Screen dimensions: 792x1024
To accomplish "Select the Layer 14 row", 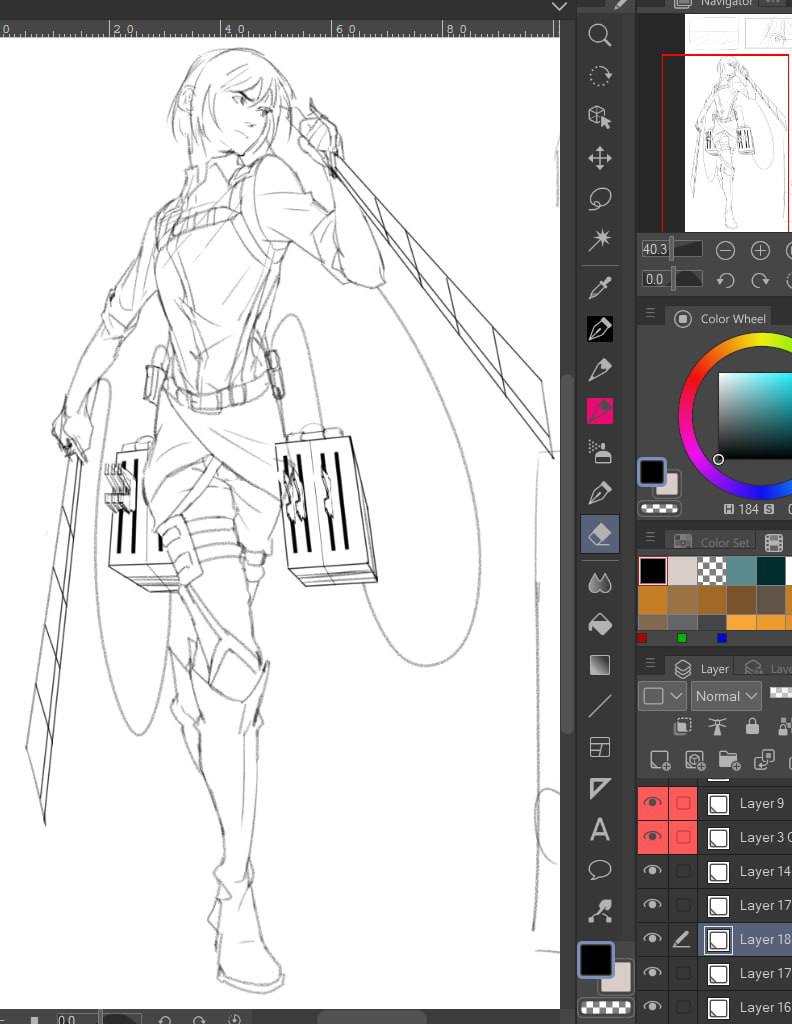I will pyautogui.click(x=744, y=871).
